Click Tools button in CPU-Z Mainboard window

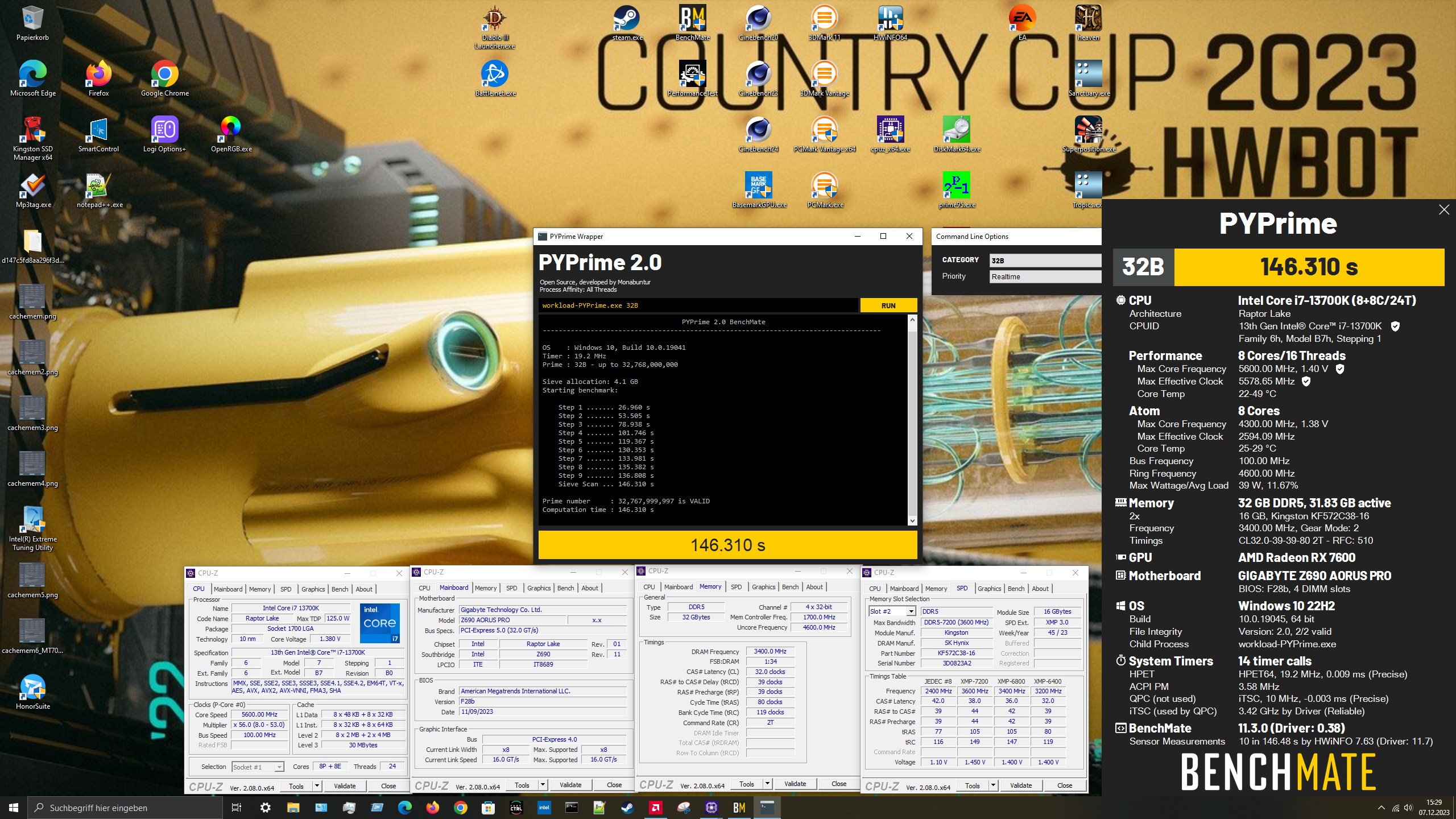coord(522,785)
